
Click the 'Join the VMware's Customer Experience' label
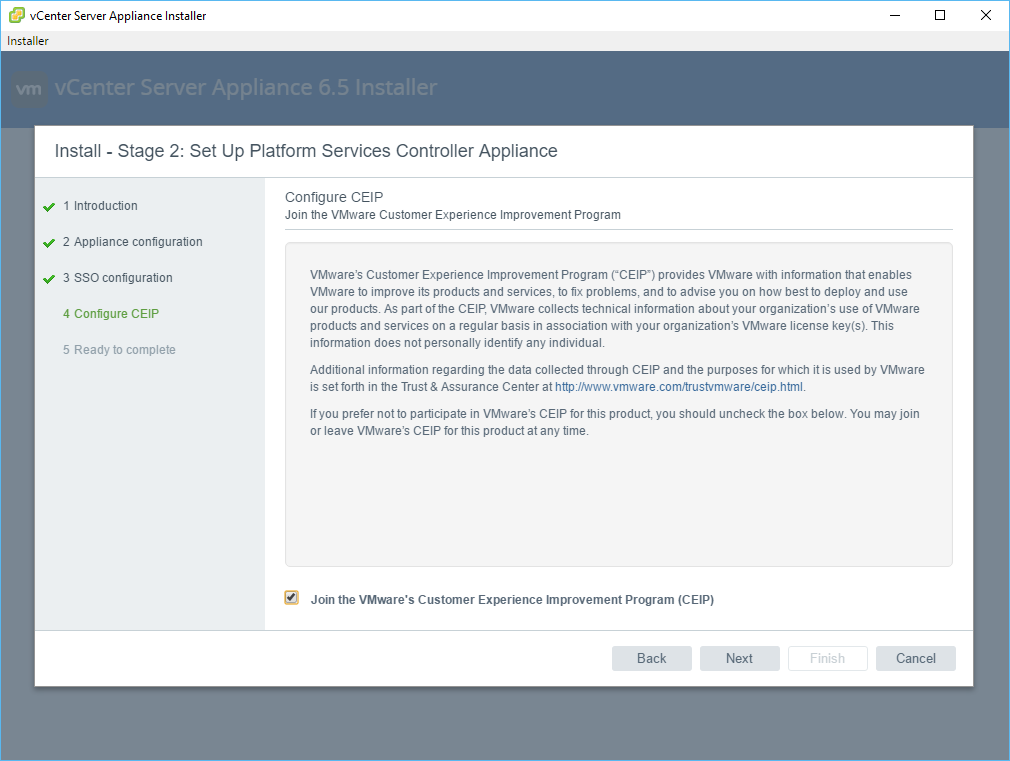(x=512, y=600)
